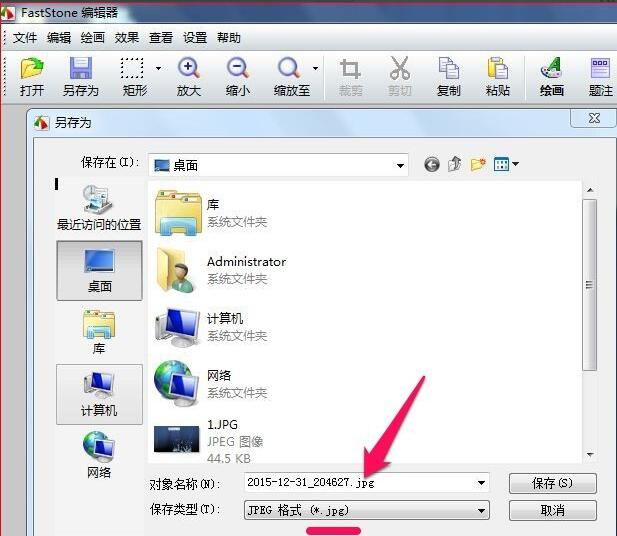
Task: Click the Save (保存) button
Action: coord(552,483)
